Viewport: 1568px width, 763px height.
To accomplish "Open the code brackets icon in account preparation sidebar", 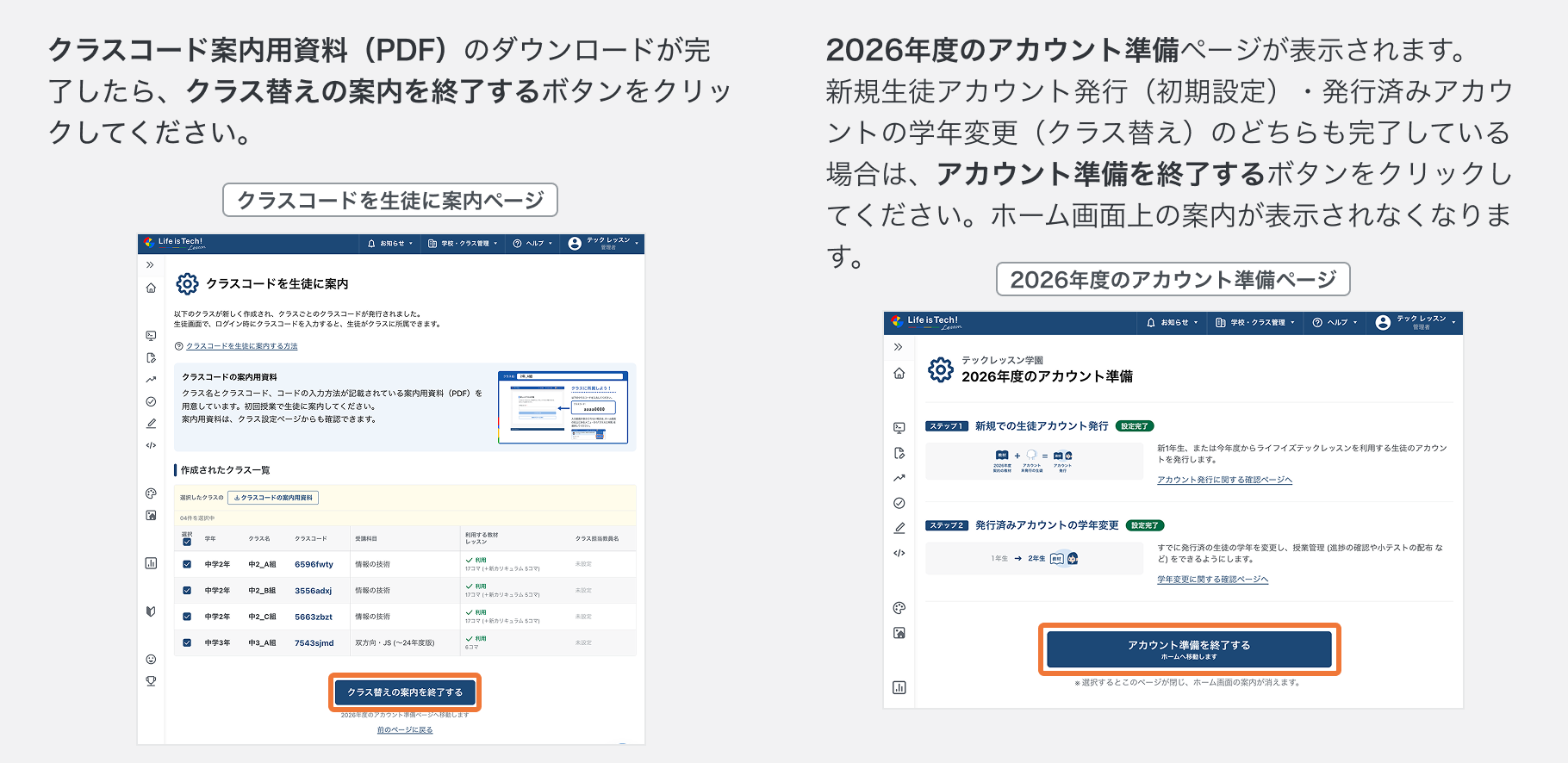I will pos(899,553).
